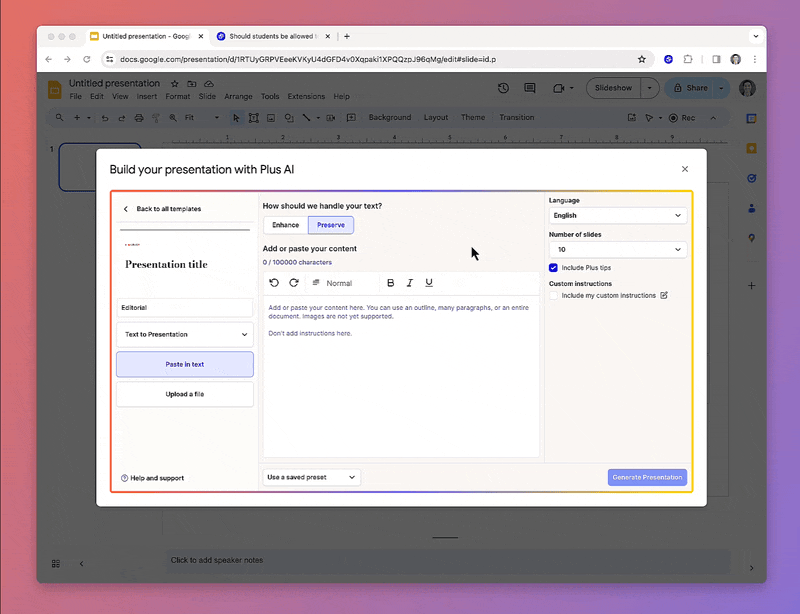800x614 pixels.
Task: Click the Slides toolbar redo arrow
Action: tap(121, 118)
